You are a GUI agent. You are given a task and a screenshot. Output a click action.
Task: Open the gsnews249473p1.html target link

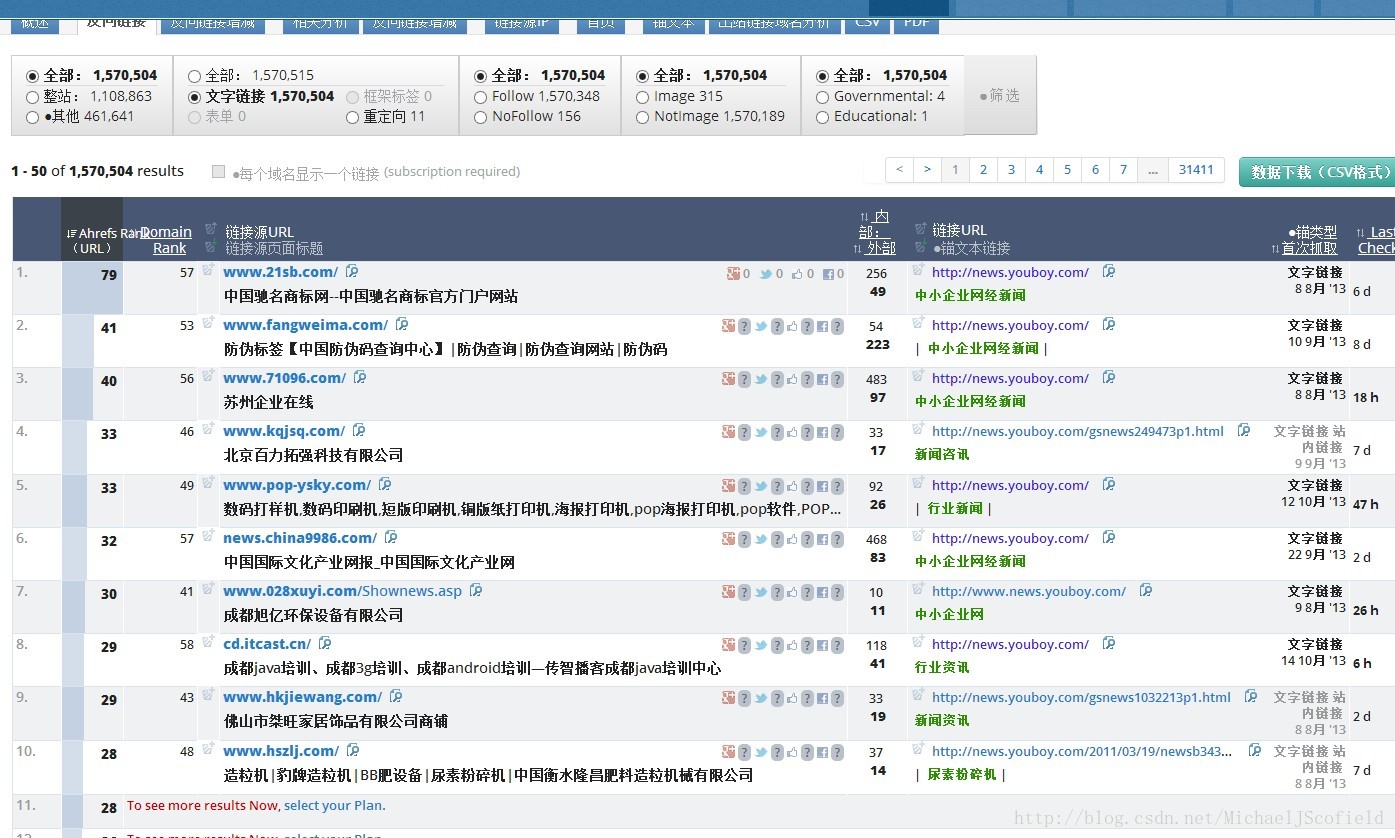1078,431
